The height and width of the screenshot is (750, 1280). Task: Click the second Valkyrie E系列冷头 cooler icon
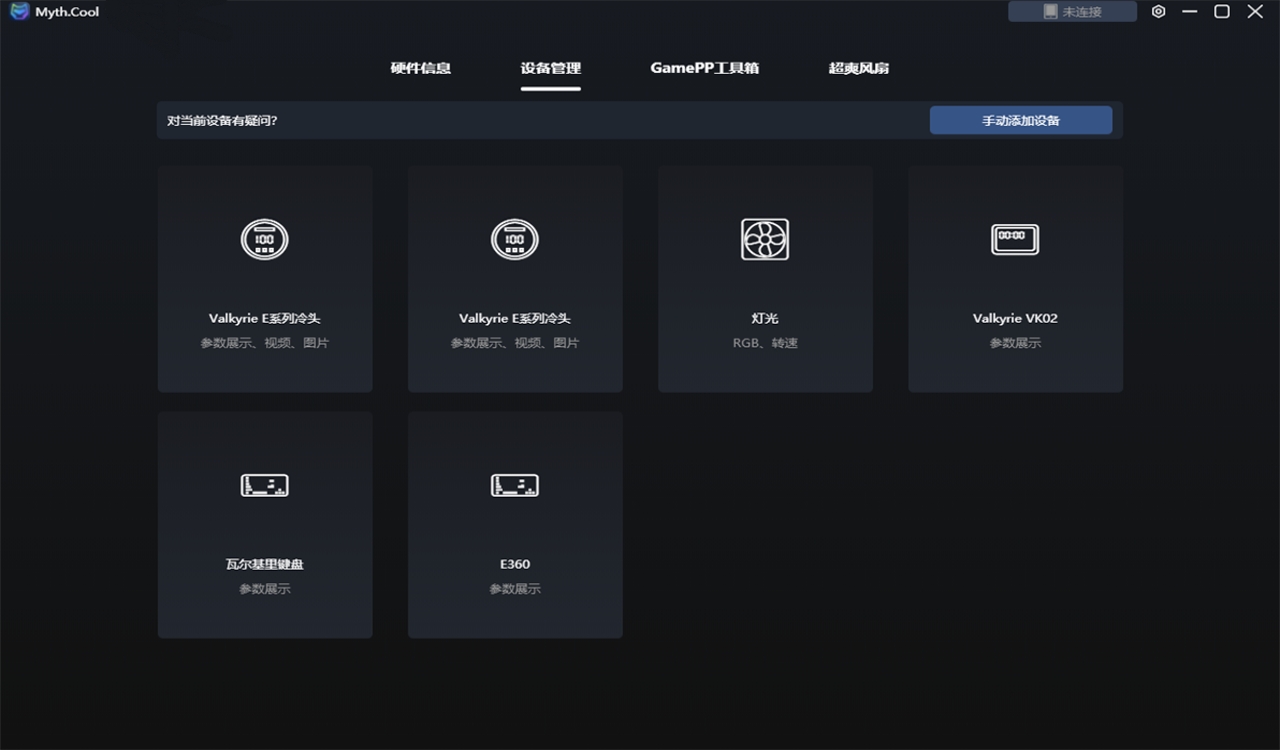pyautogui.click(x=515, y=240)
